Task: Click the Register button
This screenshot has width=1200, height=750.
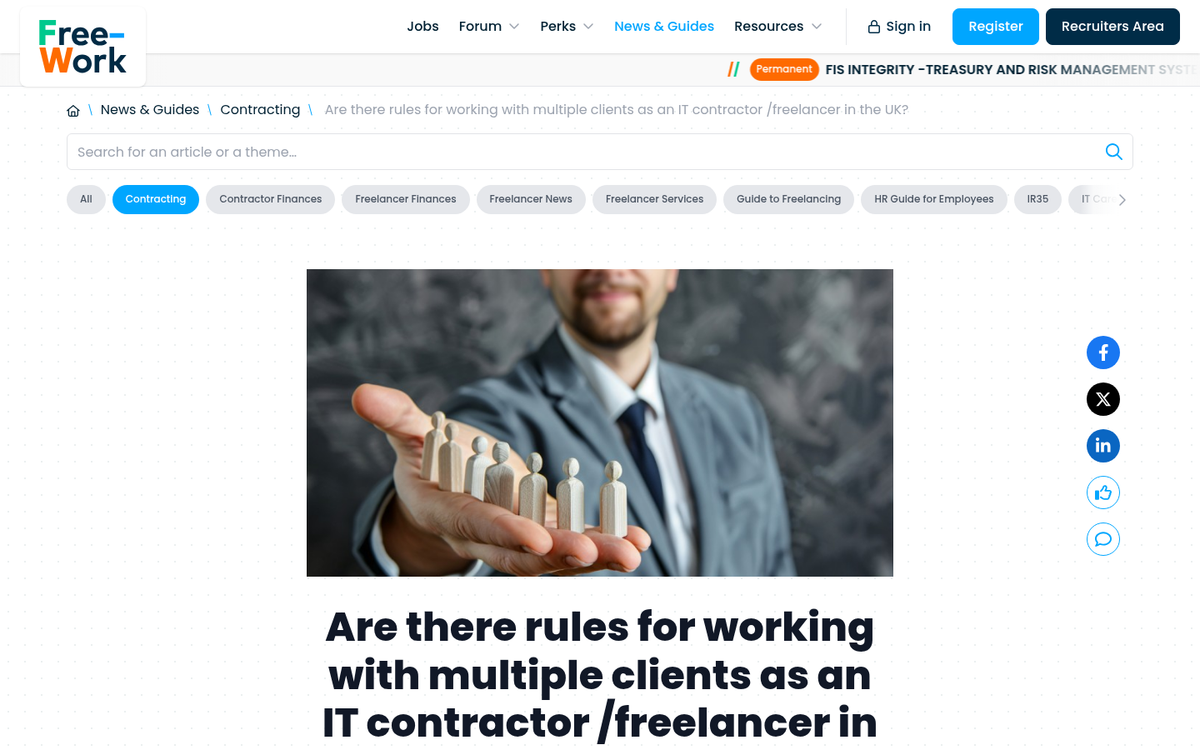Action: click(996, 27)
